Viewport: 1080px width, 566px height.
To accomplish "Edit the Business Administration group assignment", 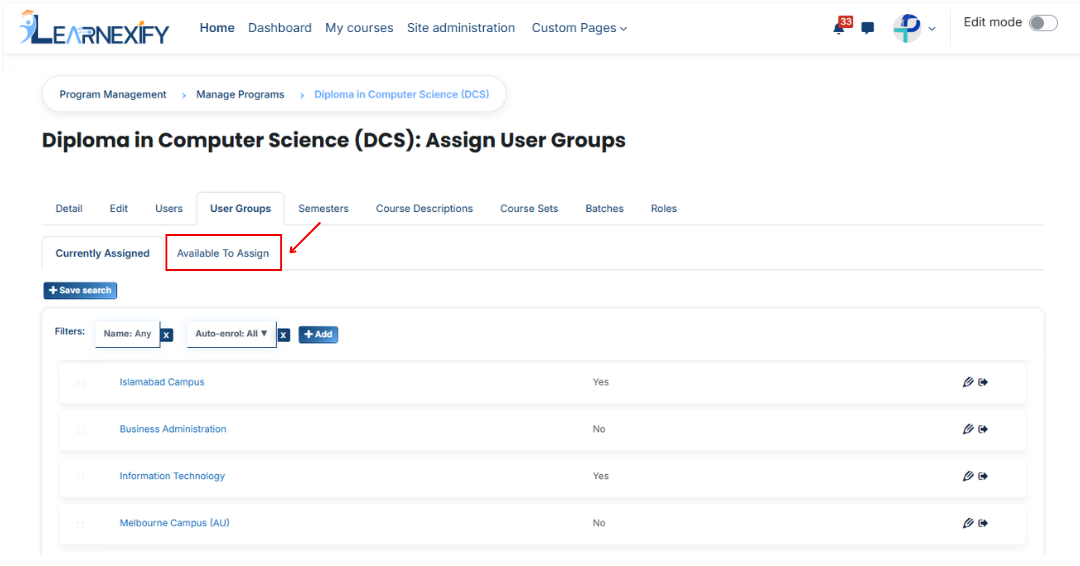I will [968, 429].
